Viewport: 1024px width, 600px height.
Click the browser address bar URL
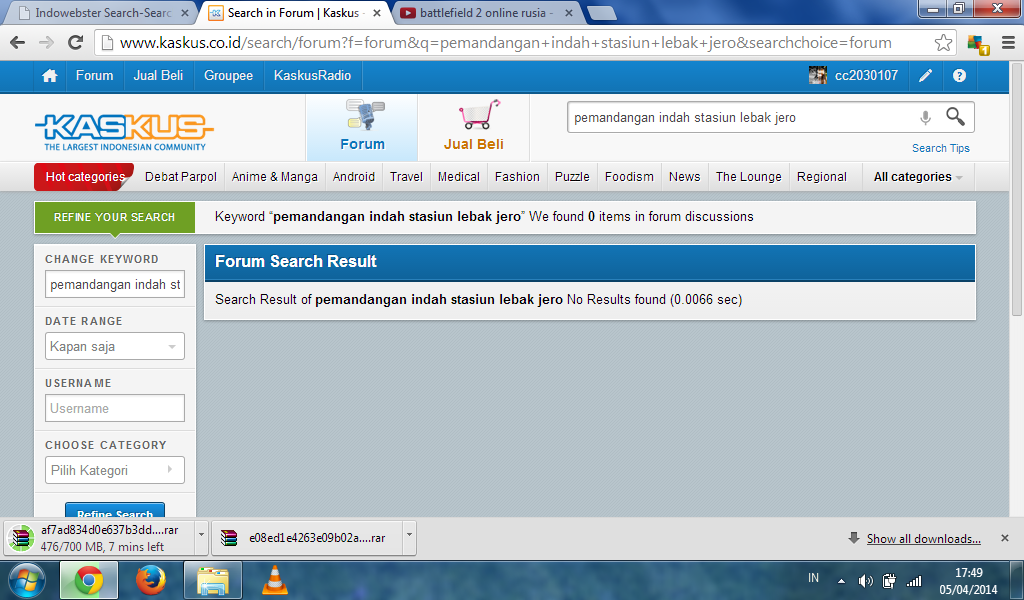pos(505,43)
